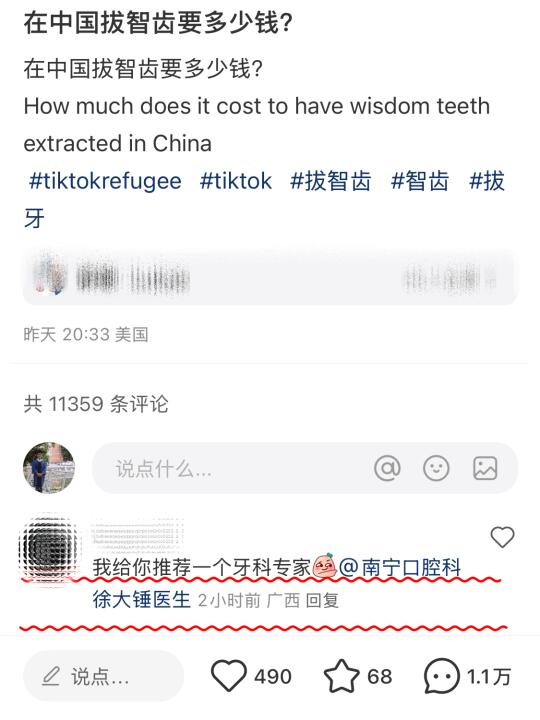The image size is (540, 720).
Task: Like the comment recommending a dentist
Action: pos(502,537)
